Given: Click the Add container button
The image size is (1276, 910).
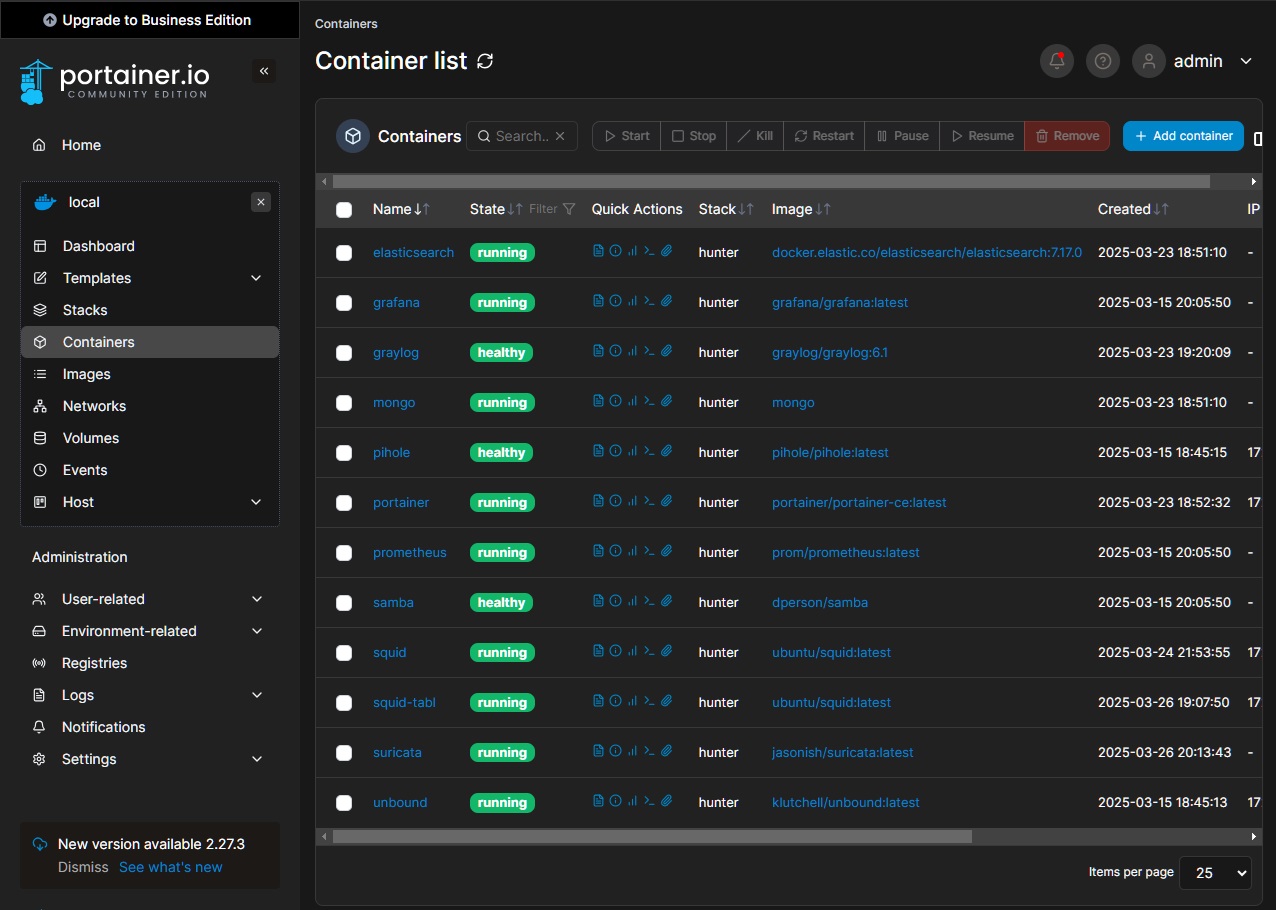Looking at the screenshot, I should (1183, 136).
